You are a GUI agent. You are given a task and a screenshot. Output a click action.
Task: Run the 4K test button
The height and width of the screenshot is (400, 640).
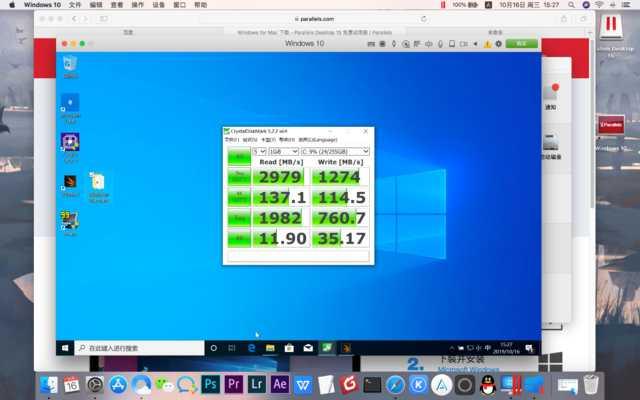tap(239, 238)
